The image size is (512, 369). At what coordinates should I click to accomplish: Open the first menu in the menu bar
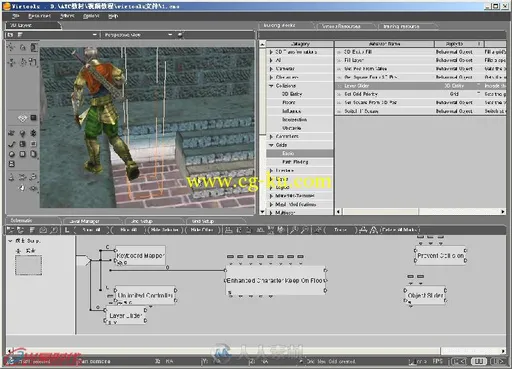(x=16, y=16)
